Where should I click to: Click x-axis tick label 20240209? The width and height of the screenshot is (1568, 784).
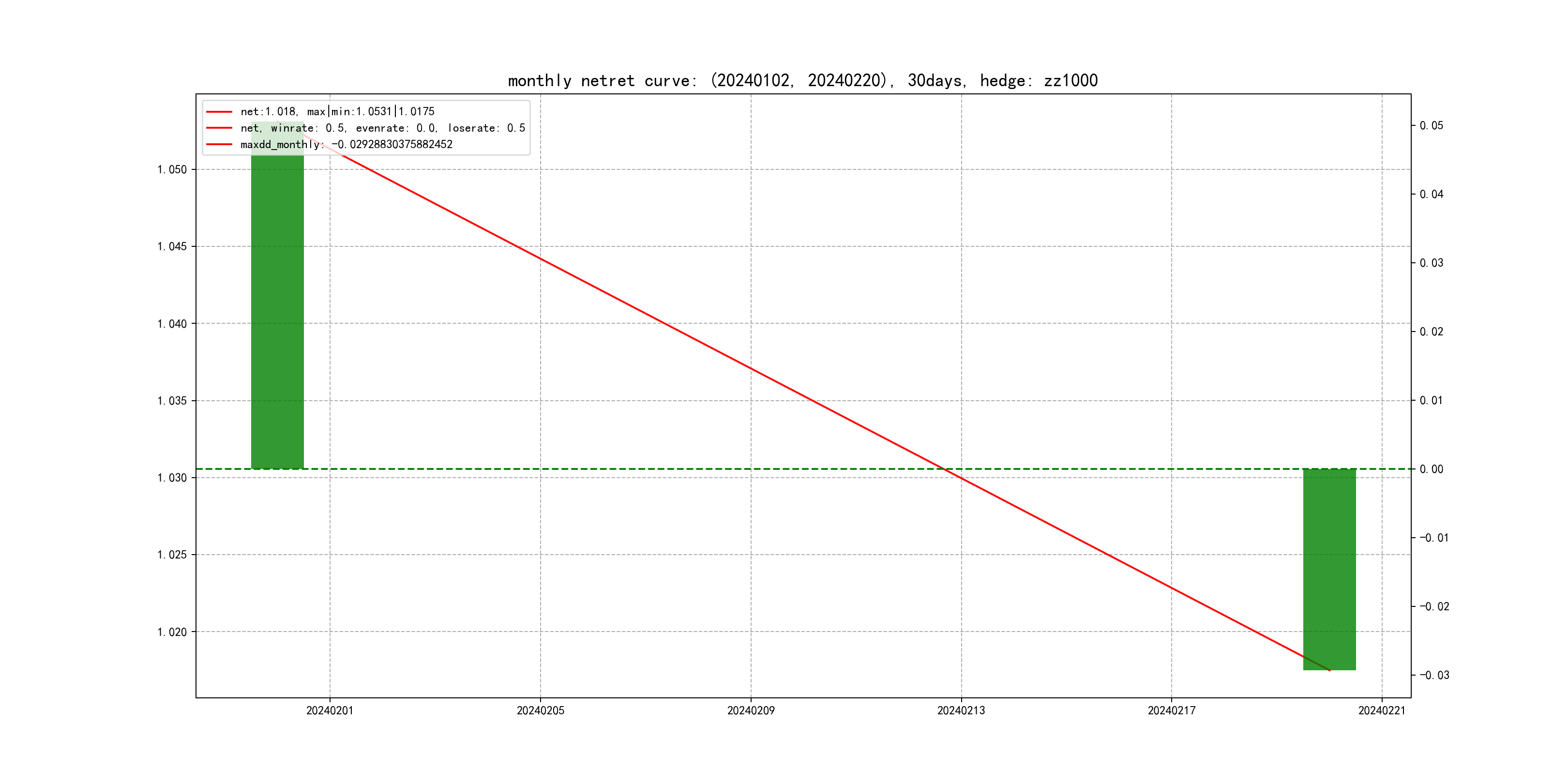pyautogui.click(x=751, y=710)
